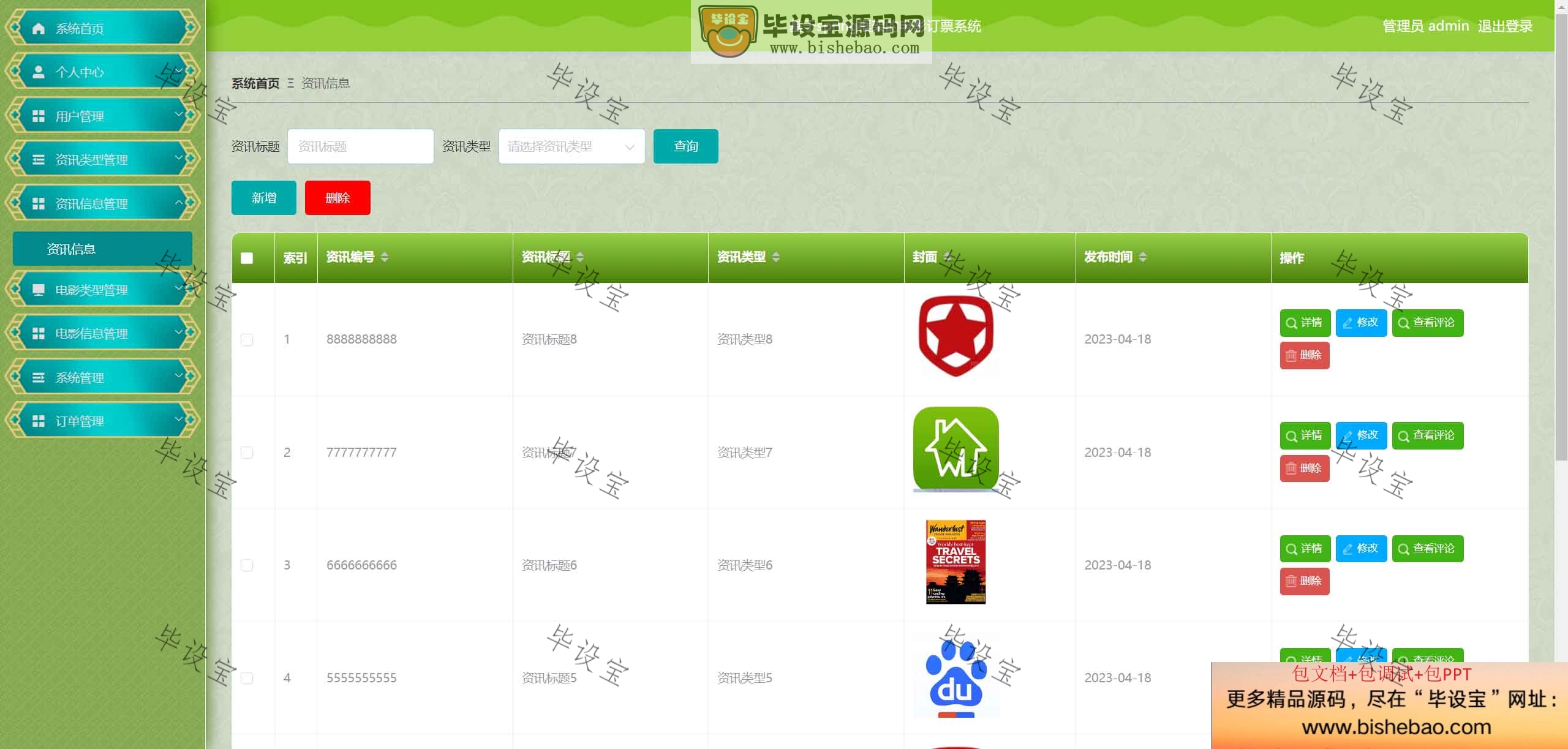1568x749 pixels.
Task: Expand the 资讯类型管理 menu chevron
Action: pos(179,158)
